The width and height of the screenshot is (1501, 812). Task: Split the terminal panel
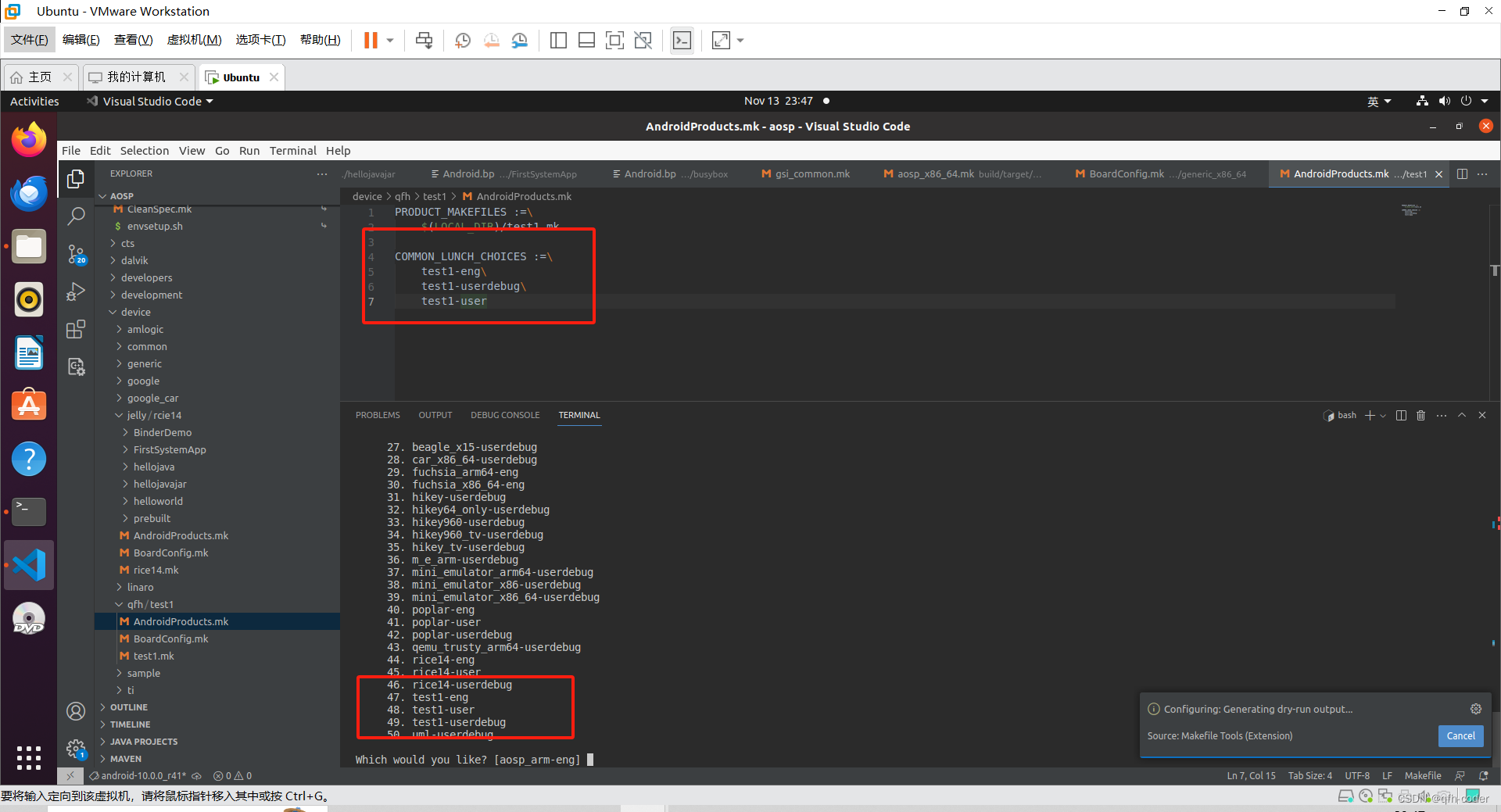pos(1401,416)
